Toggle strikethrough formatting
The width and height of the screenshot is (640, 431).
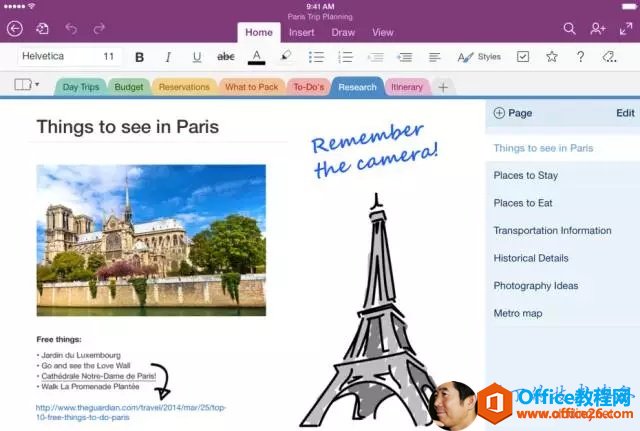click(x=226, y=57)
